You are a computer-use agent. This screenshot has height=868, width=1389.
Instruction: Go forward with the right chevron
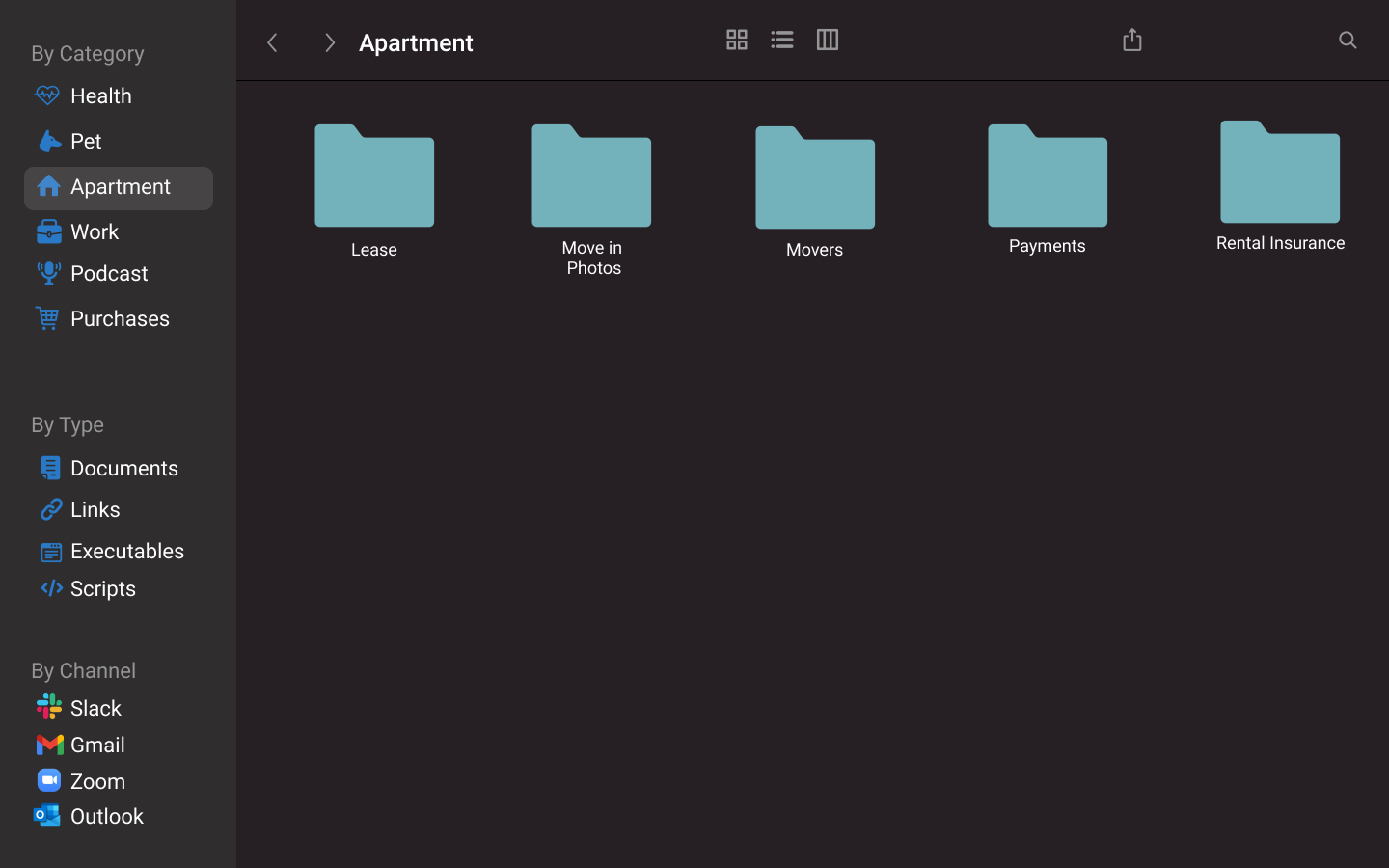point(329,42)
